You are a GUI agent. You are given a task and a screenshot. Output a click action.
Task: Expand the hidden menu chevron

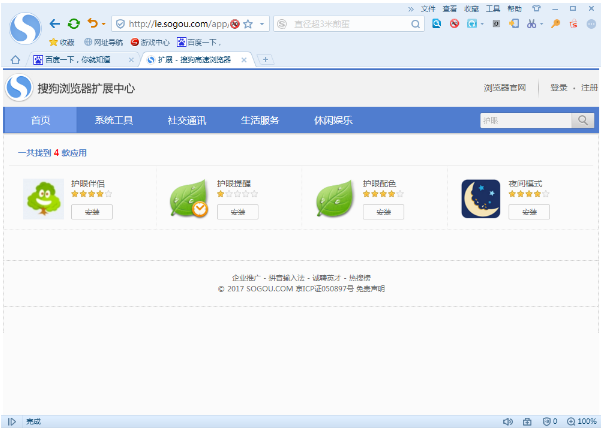pos(411,8)
